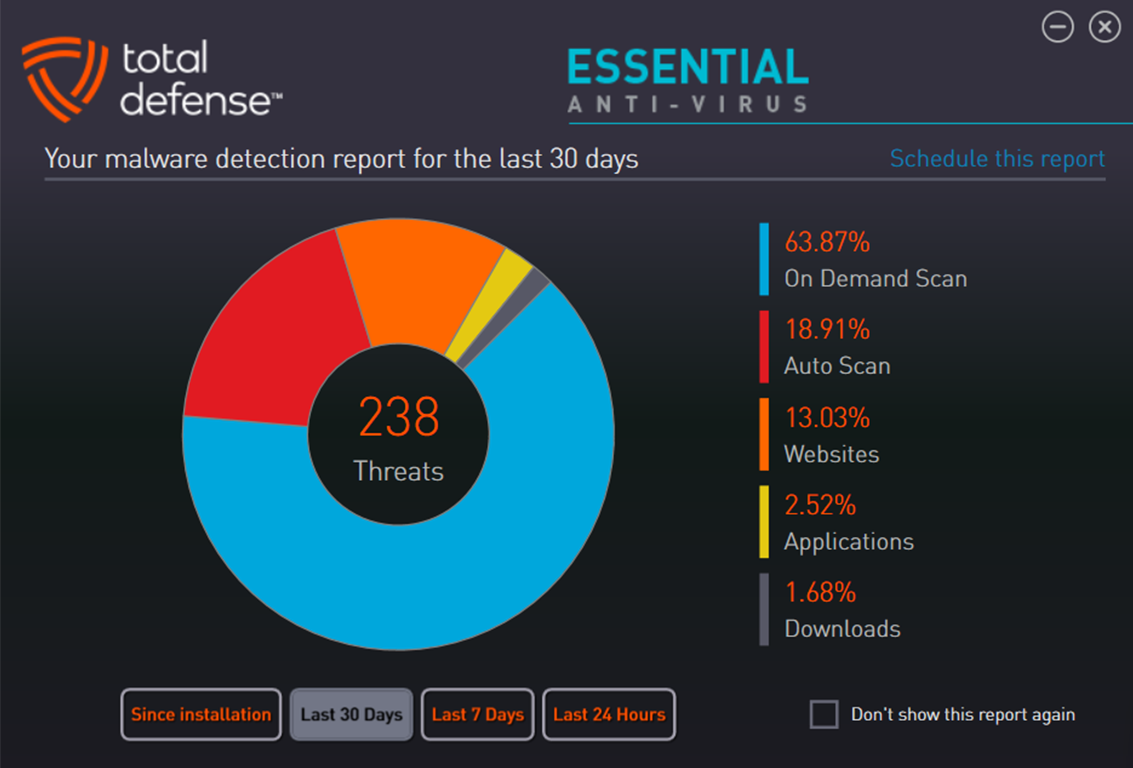Click the 238 Threats center of the donut chart
Image resolution: width=1133 pixels, height=768 pixels.
tap(397, 435)
